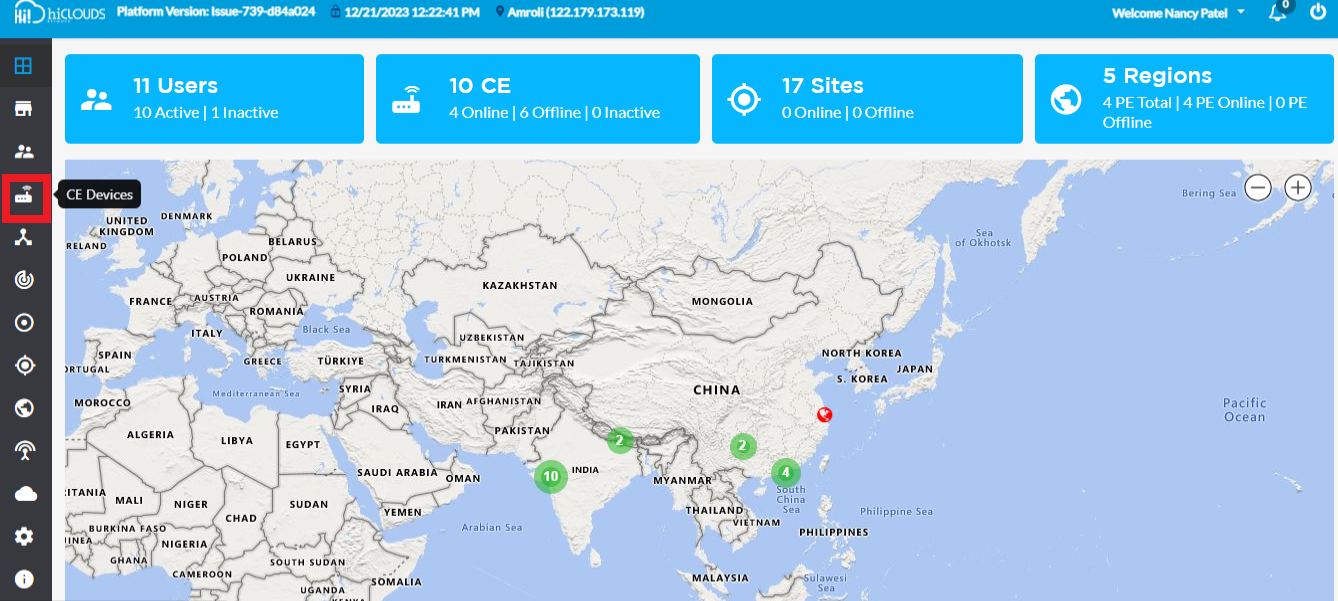Click the Pacific Ocean label on map
Screen dimensions: 1338x601
click(x=1244, y=410)
